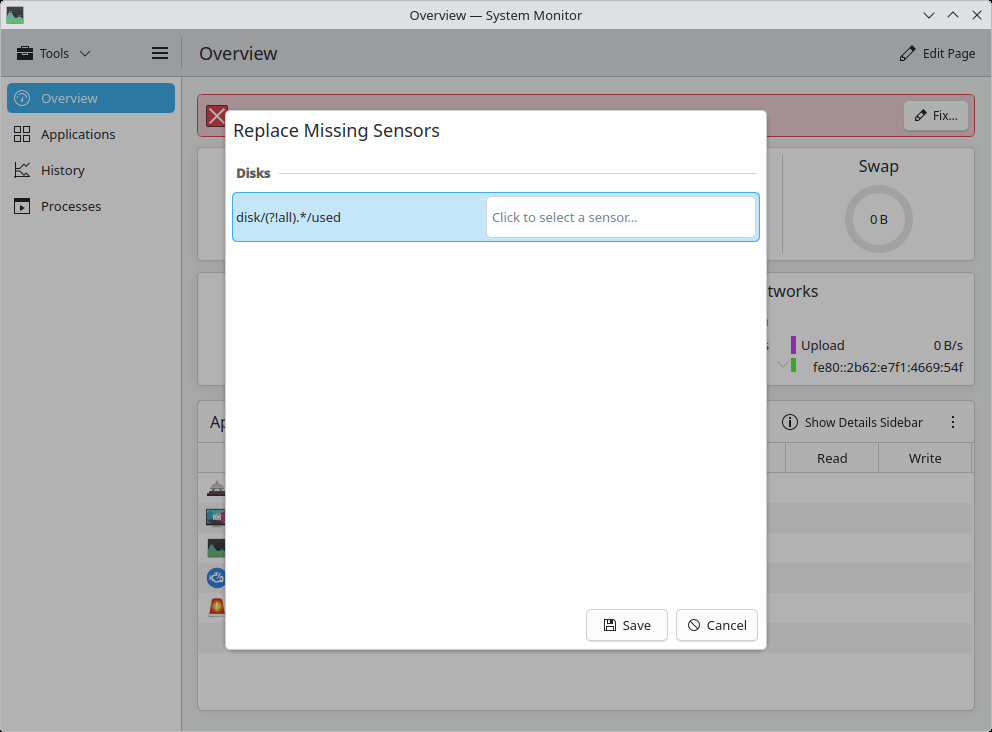The image size is (992, 732).
Task: Click the pencil Edit Page icon
Action: click(x=907, y=53)
